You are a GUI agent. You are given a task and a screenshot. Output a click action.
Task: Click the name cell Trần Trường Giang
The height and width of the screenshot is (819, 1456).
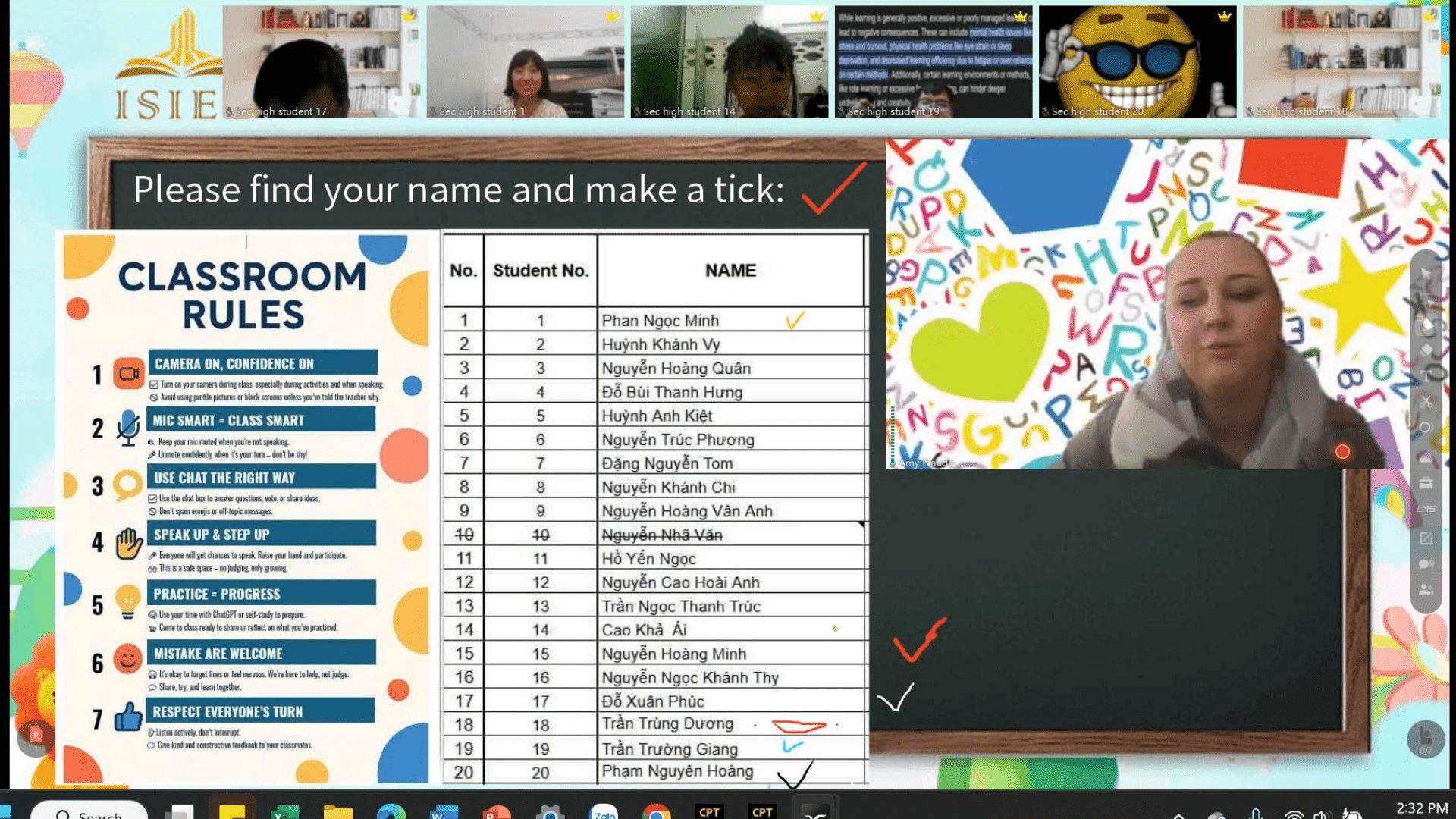[670, 749]
